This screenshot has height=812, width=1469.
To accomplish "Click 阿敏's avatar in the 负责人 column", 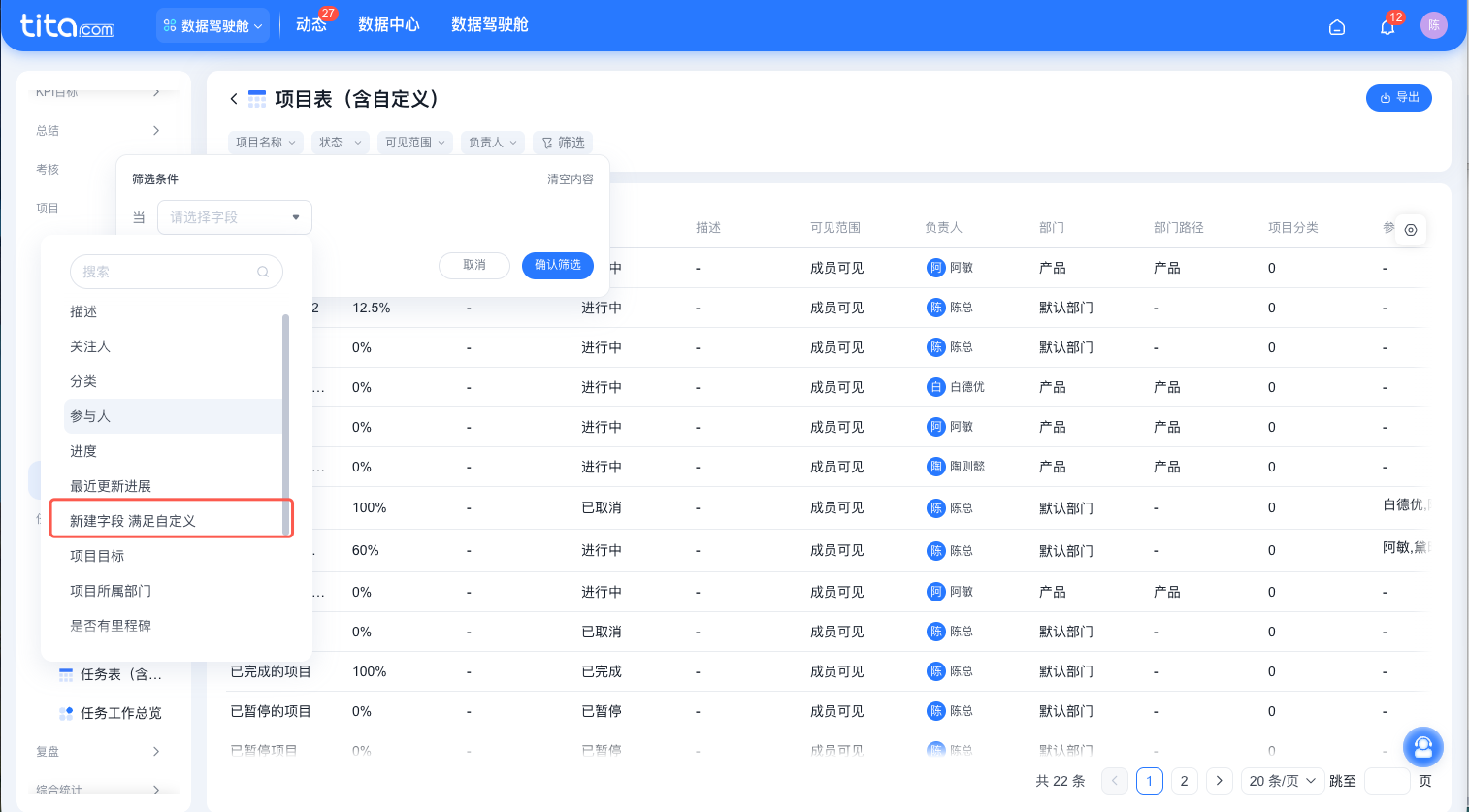I will coord(934,267).
